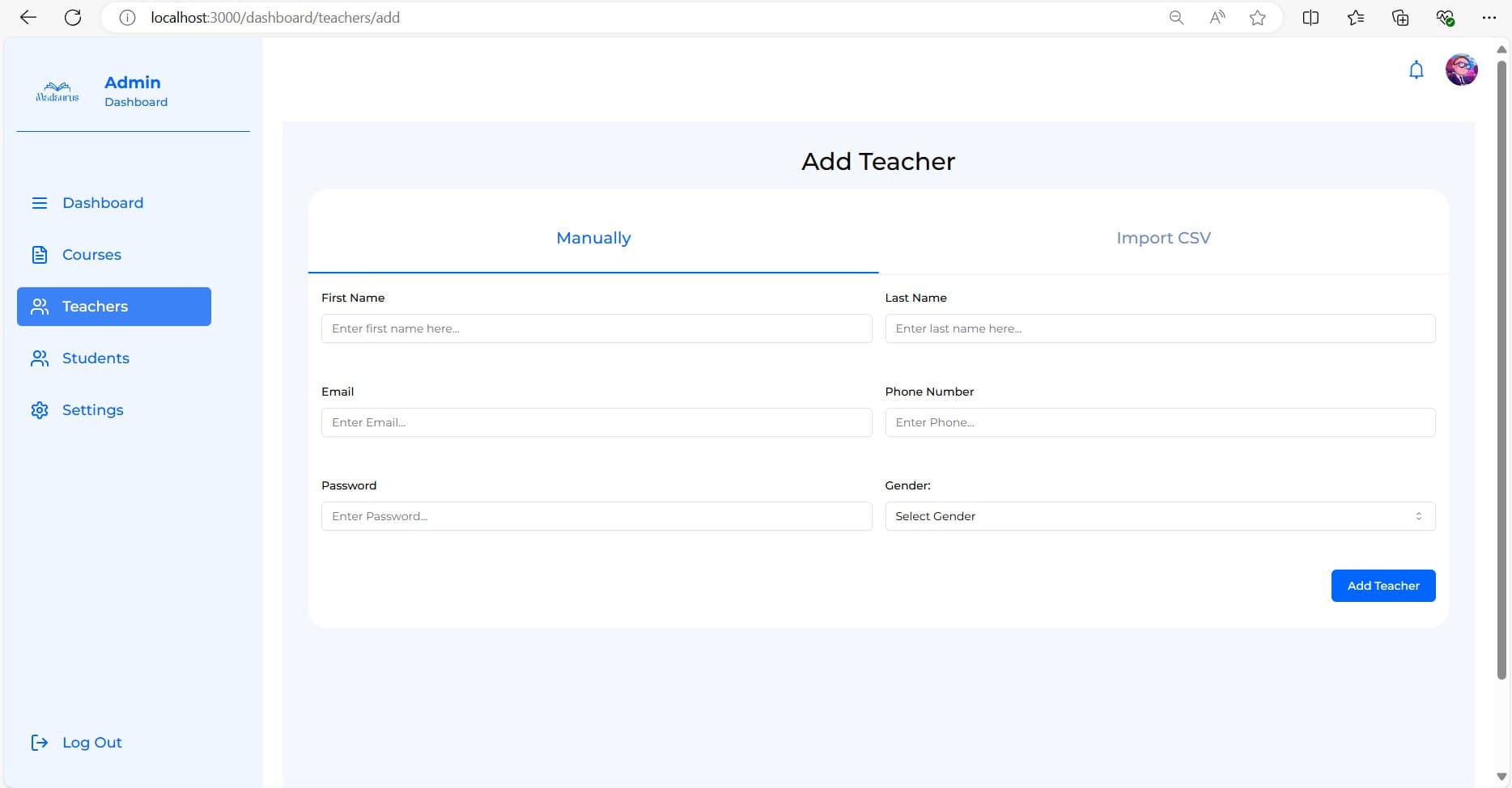Open Courses in the sidebar

tap(91, 255)
